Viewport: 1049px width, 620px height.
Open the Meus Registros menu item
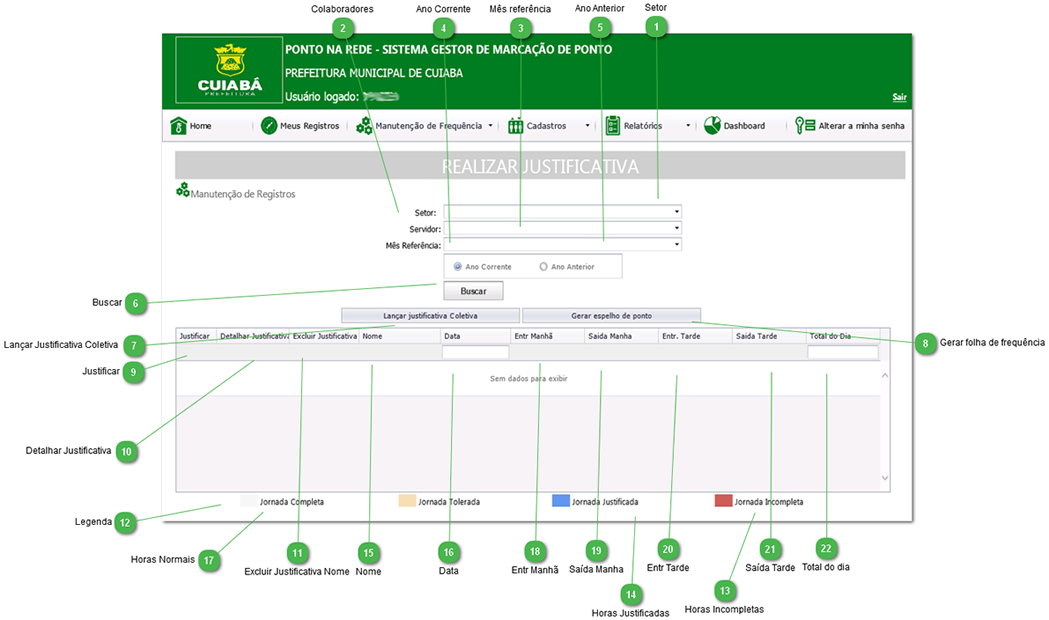point(310,126)
